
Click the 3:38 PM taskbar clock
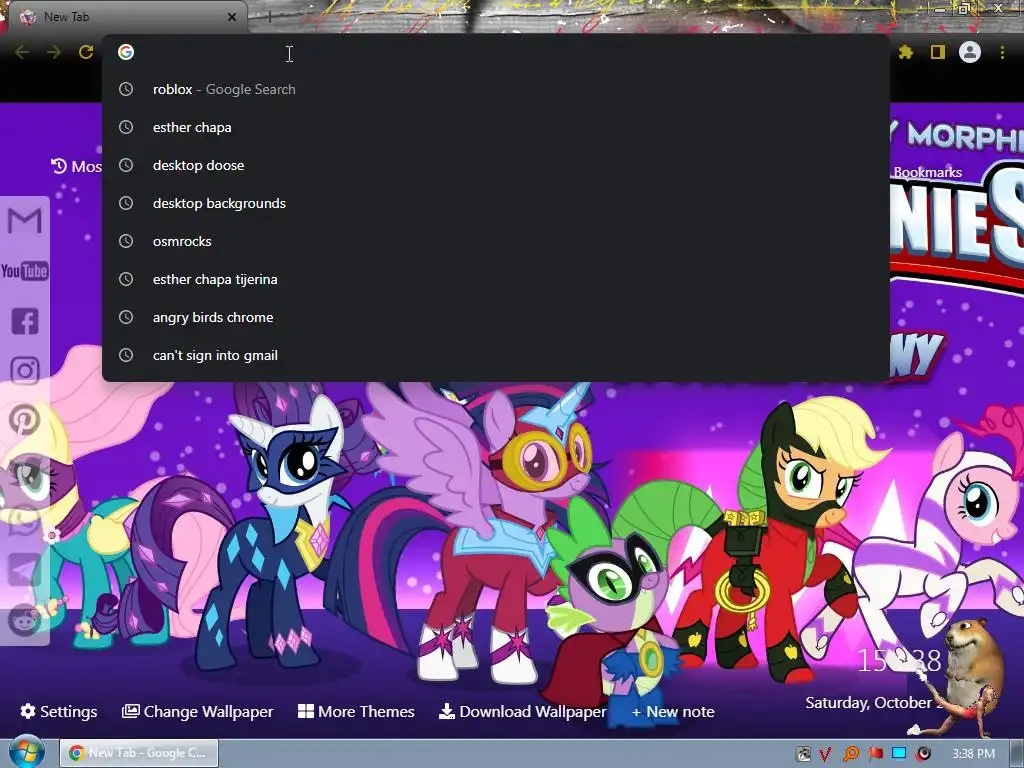click(x=973, y=754)
